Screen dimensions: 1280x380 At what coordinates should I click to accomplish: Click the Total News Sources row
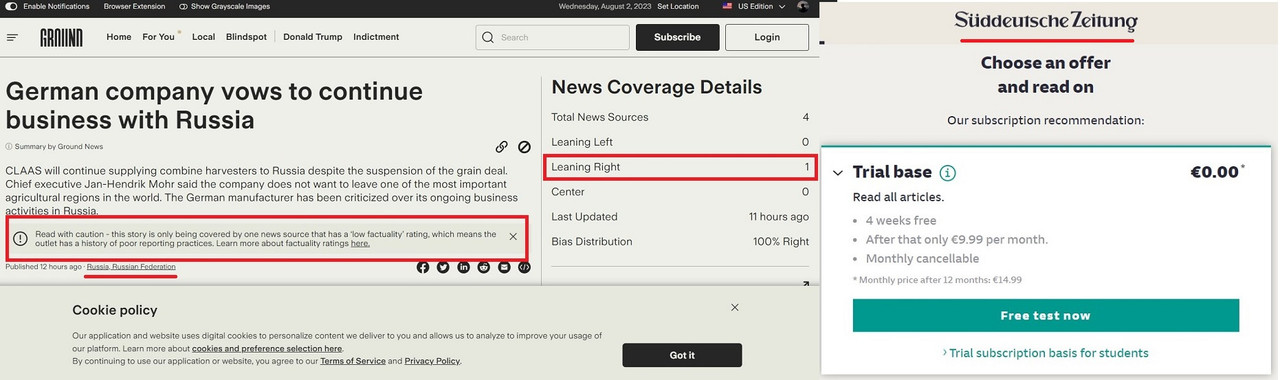pyautogui.click(x=680, y=117)
